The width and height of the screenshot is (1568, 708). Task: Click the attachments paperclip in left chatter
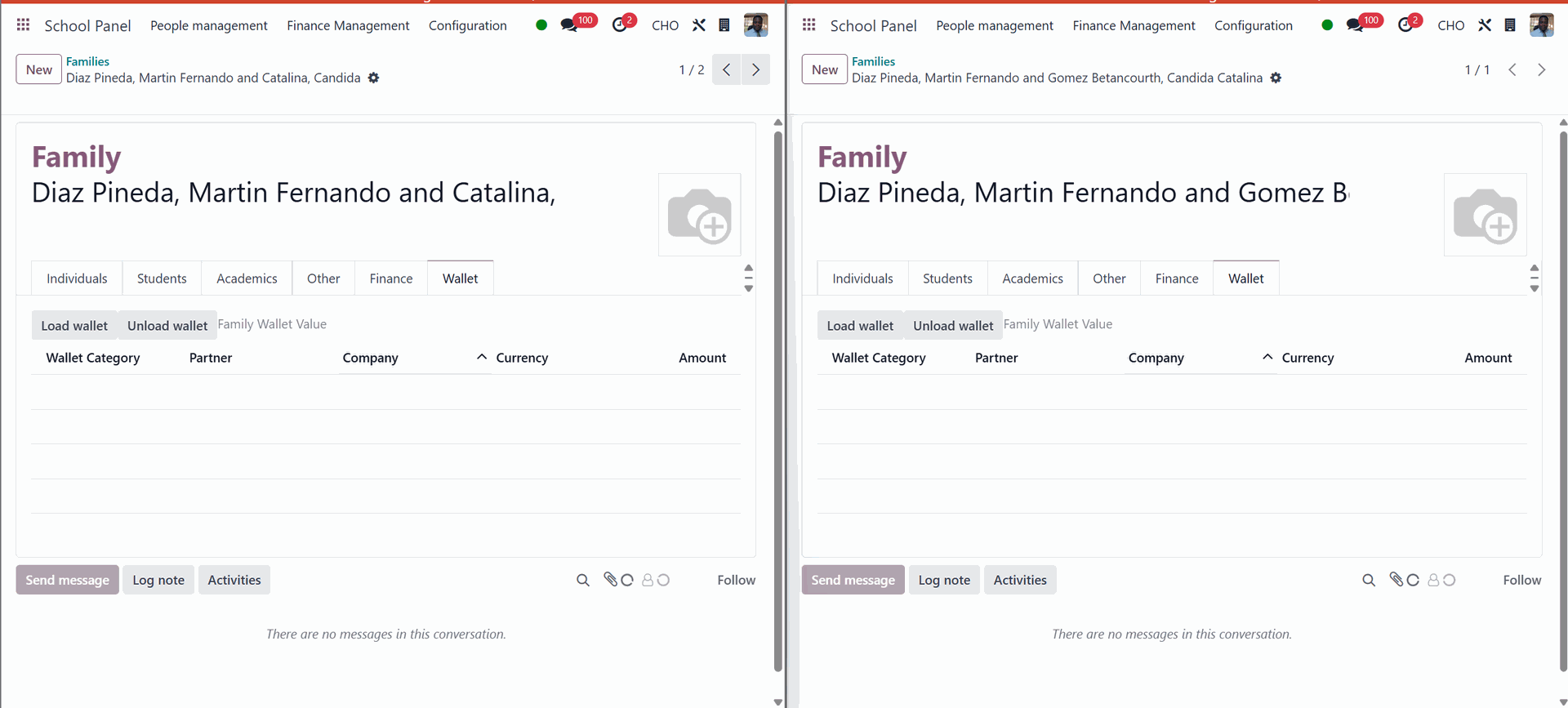click(x=610, y=580)
